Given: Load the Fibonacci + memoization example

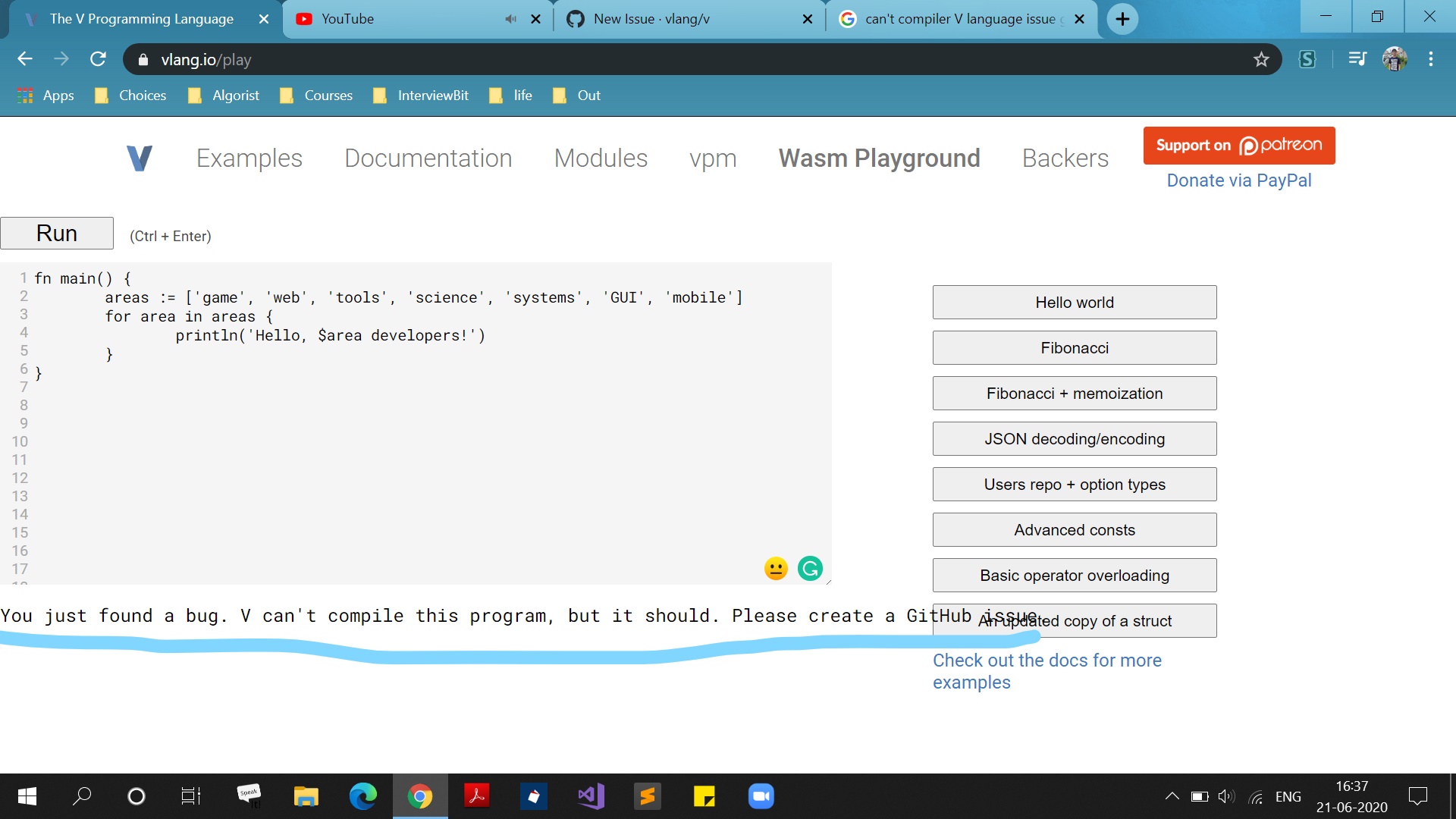Looking at the screenshot, I should tap(1074, 393).
